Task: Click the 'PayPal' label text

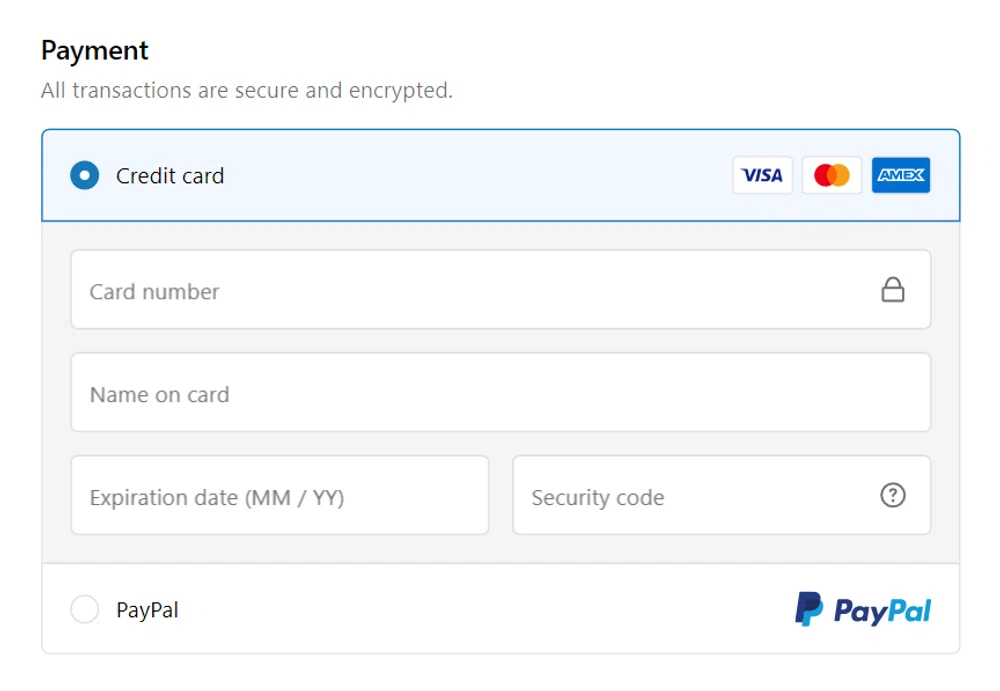Action: click(147, 609)
